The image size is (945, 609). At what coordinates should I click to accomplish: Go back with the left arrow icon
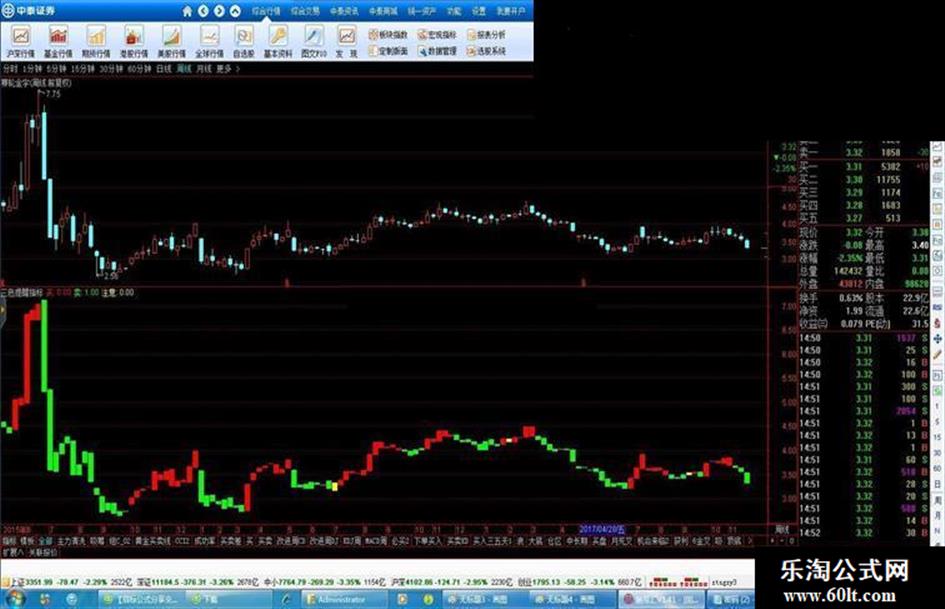coord(204,11)
